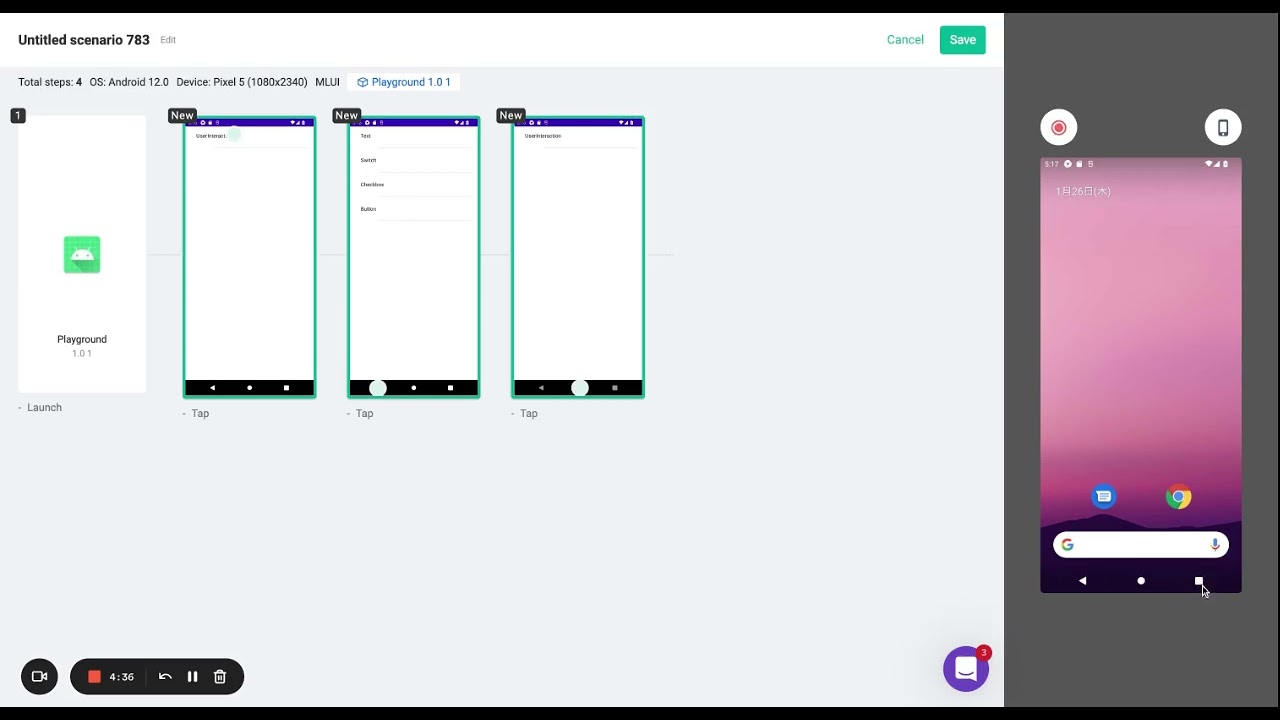Open the chat support widget
This screenshot has height=720, width=1280.
coord(966,669)
